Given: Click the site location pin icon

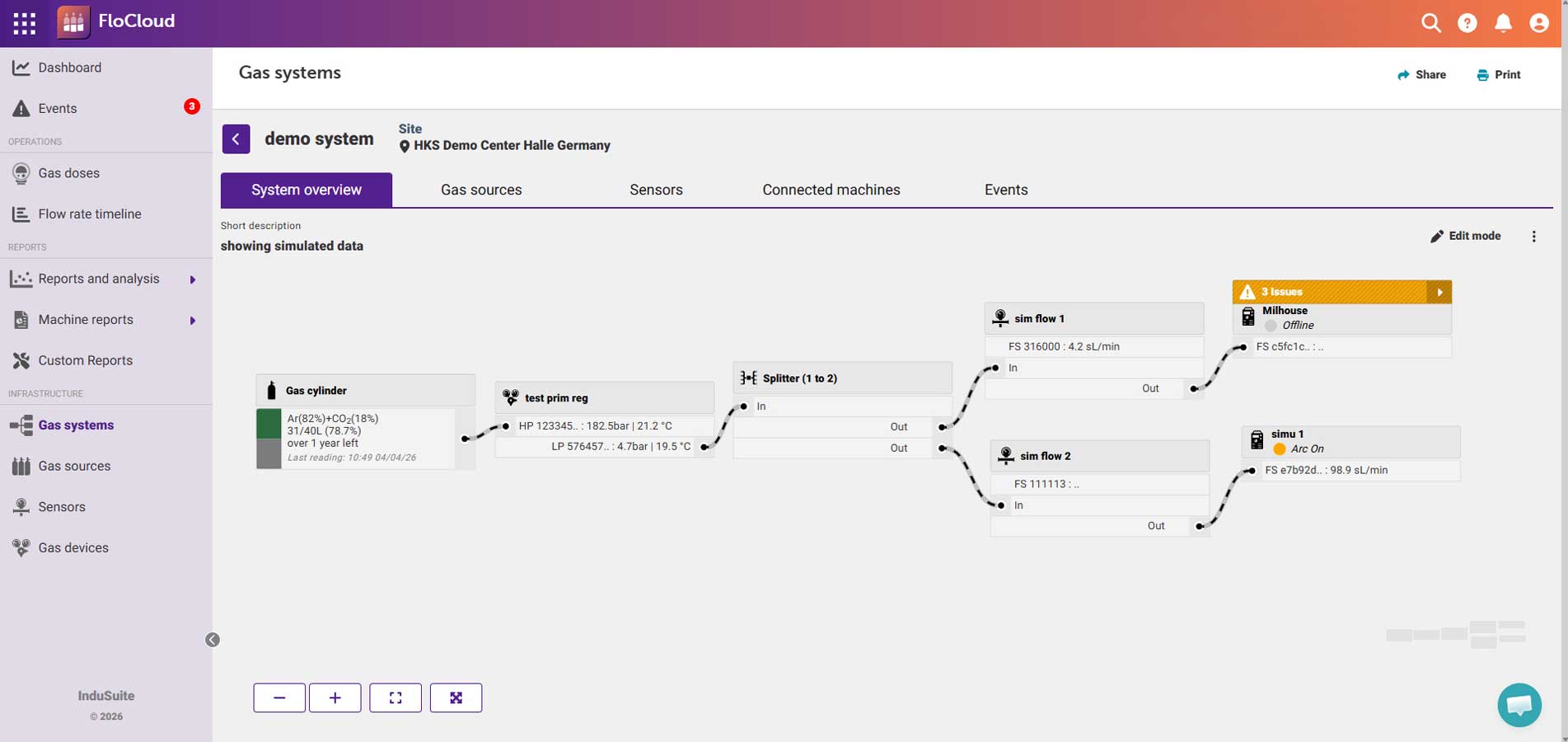Looking at the screenshot, I should pyautogui.click(x=405, y=147).
